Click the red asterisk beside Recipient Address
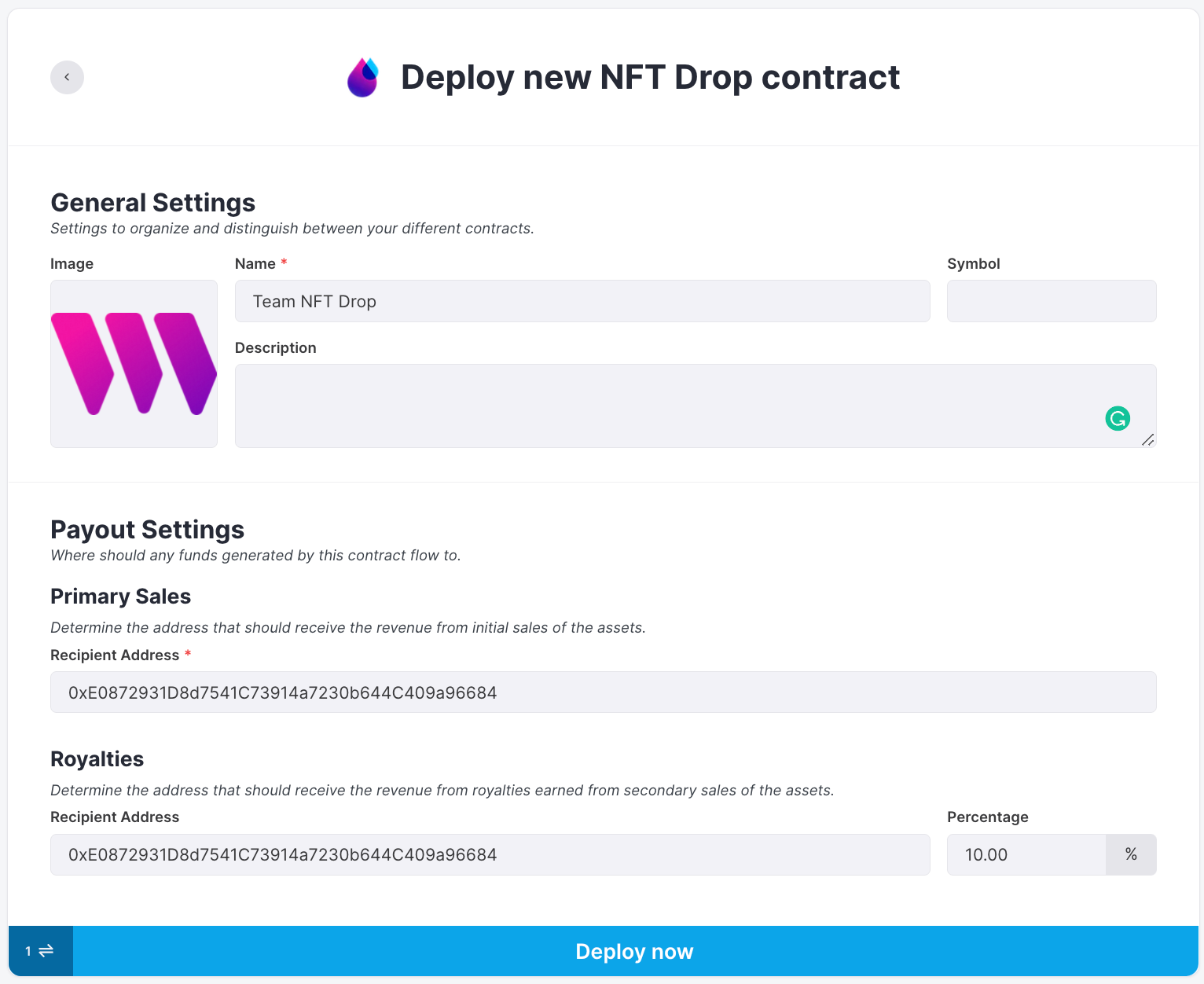The width and height of the screenshot is (1204, 984). pos(188,654)
